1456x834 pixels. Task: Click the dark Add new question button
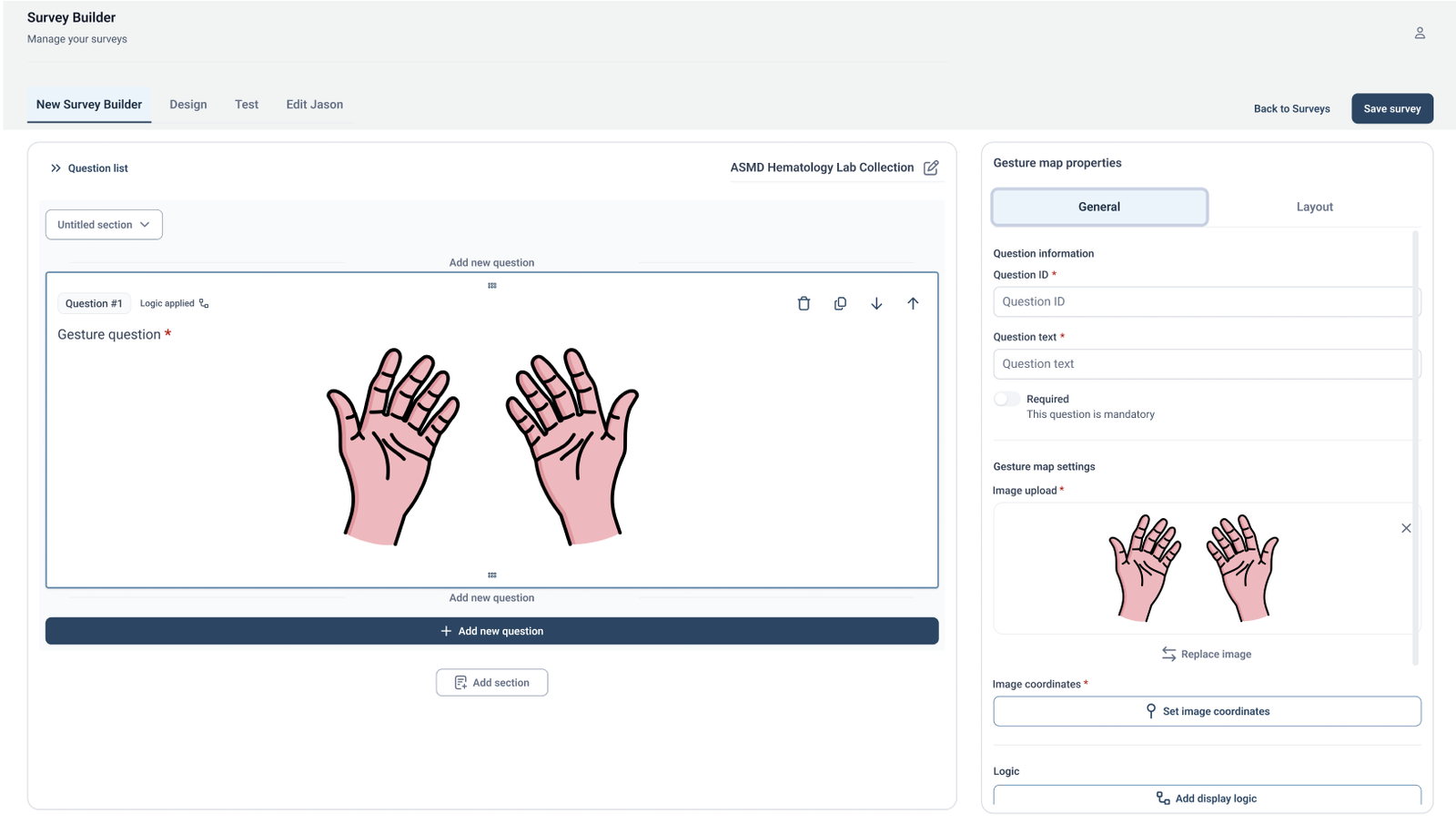click(492, 631)
